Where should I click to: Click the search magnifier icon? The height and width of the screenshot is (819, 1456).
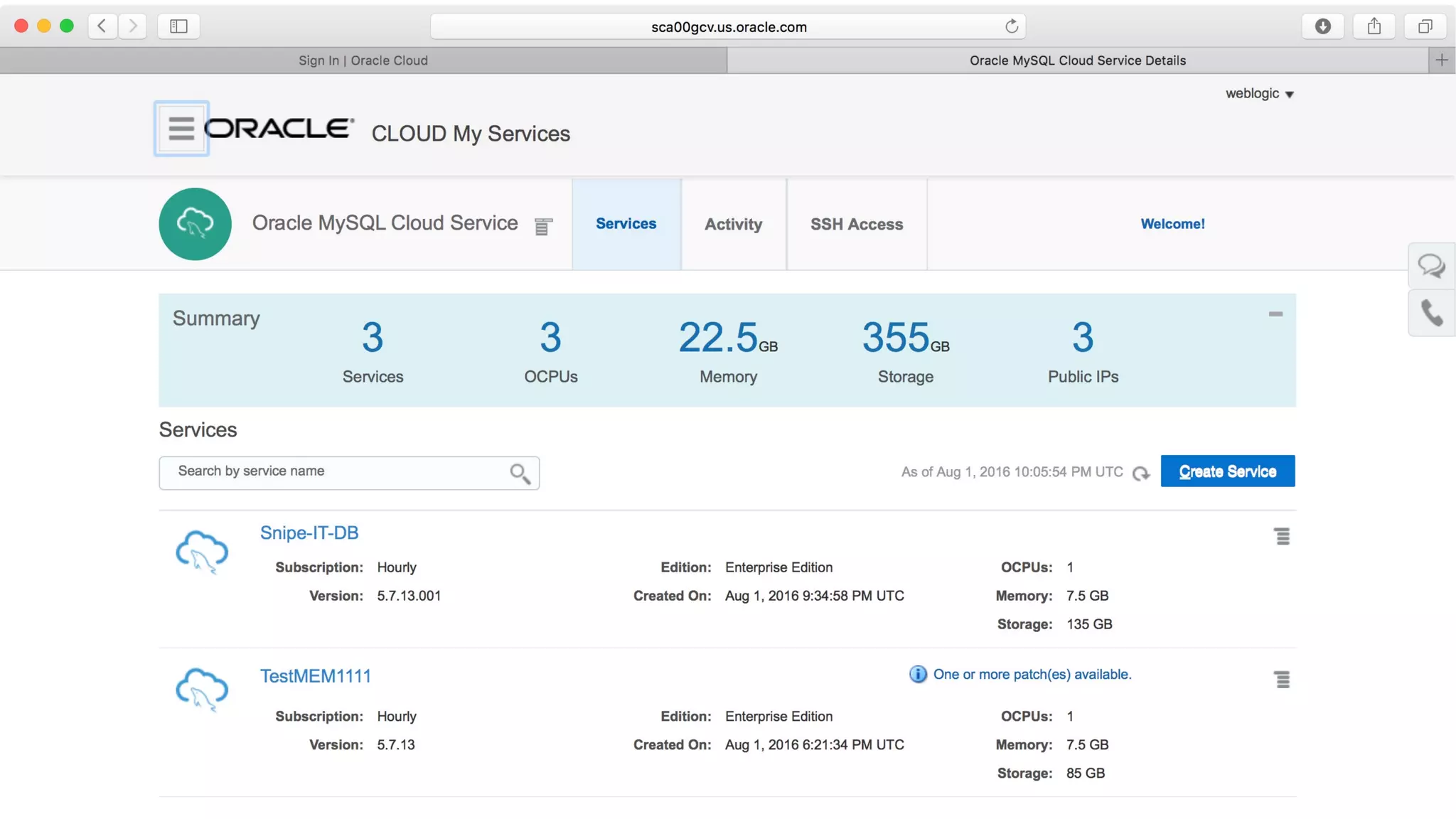[x=520, y=473]
